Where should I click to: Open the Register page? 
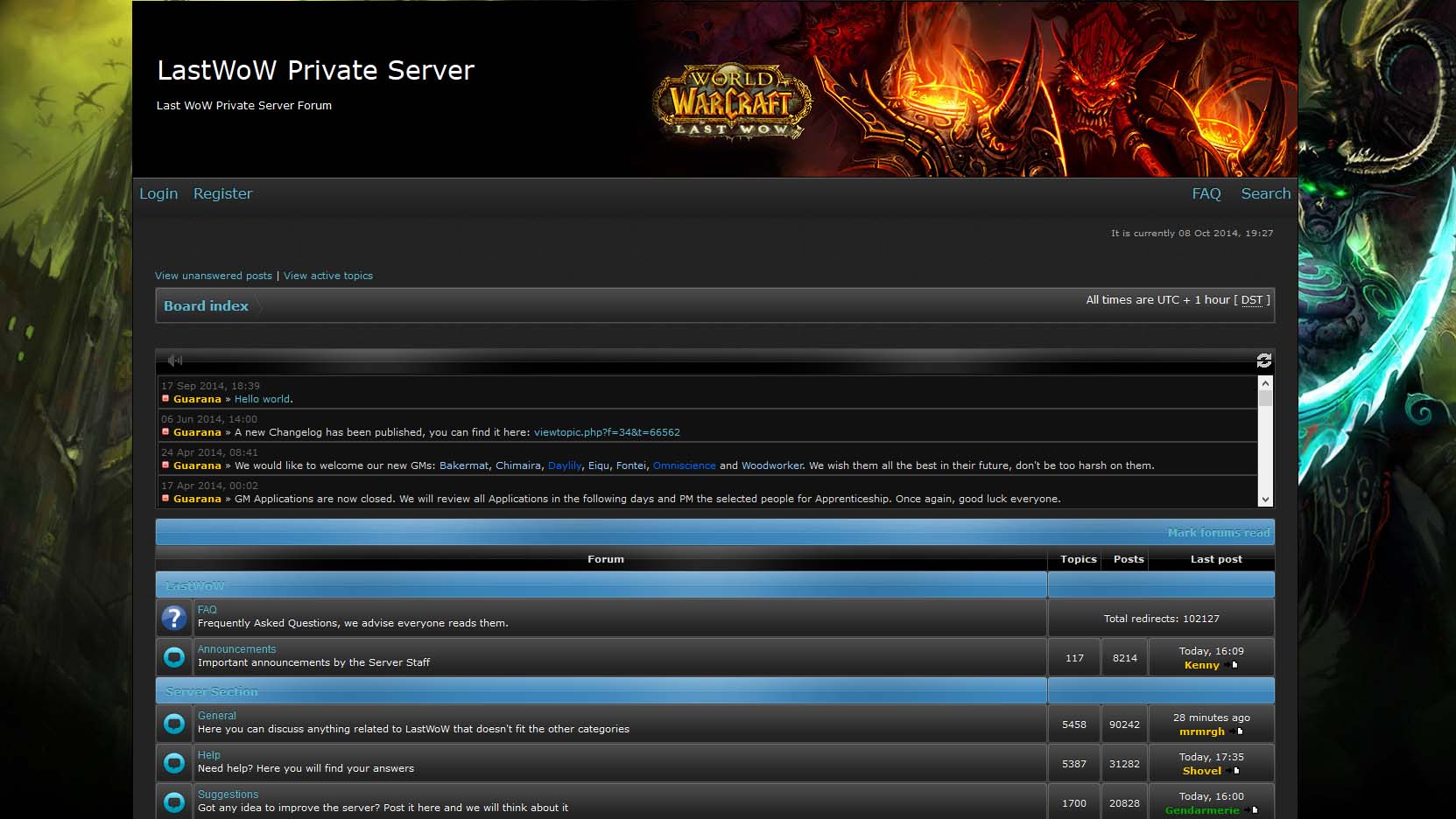click(x=222, y=193)
